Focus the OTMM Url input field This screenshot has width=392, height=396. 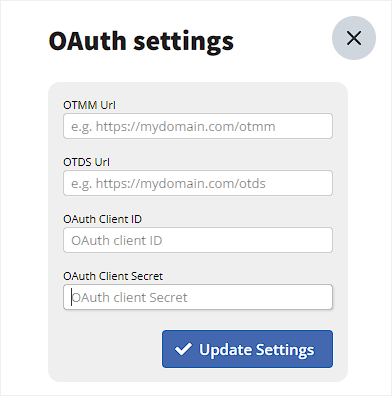198,126
